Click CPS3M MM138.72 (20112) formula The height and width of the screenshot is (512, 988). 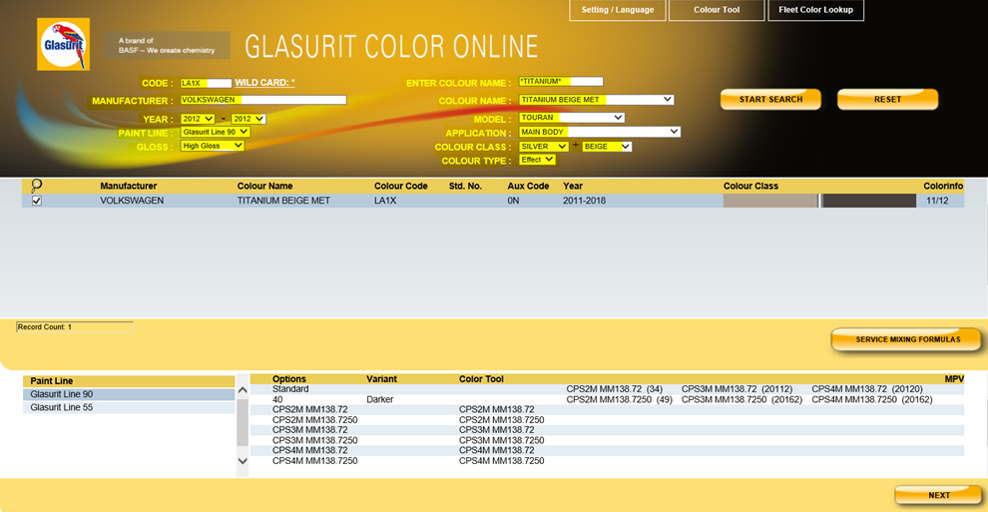(737, 389)
